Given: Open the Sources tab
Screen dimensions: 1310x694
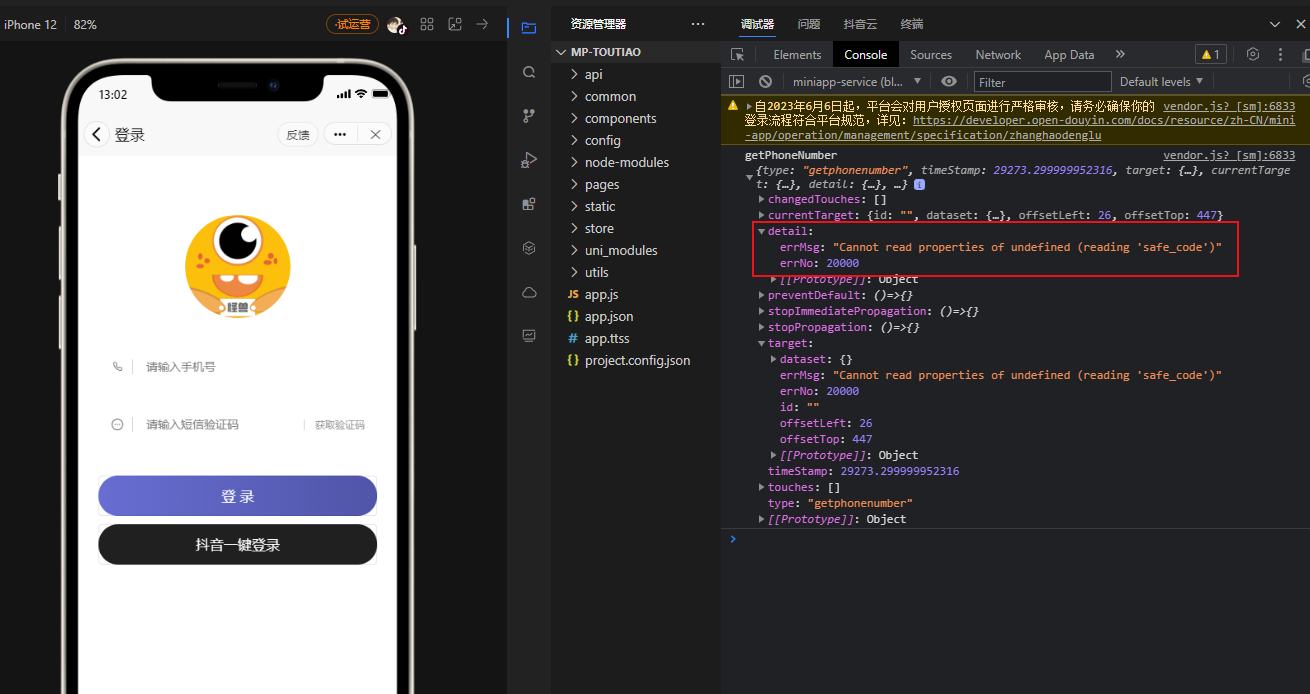Looking at the screenshot, I should point(931,55).
